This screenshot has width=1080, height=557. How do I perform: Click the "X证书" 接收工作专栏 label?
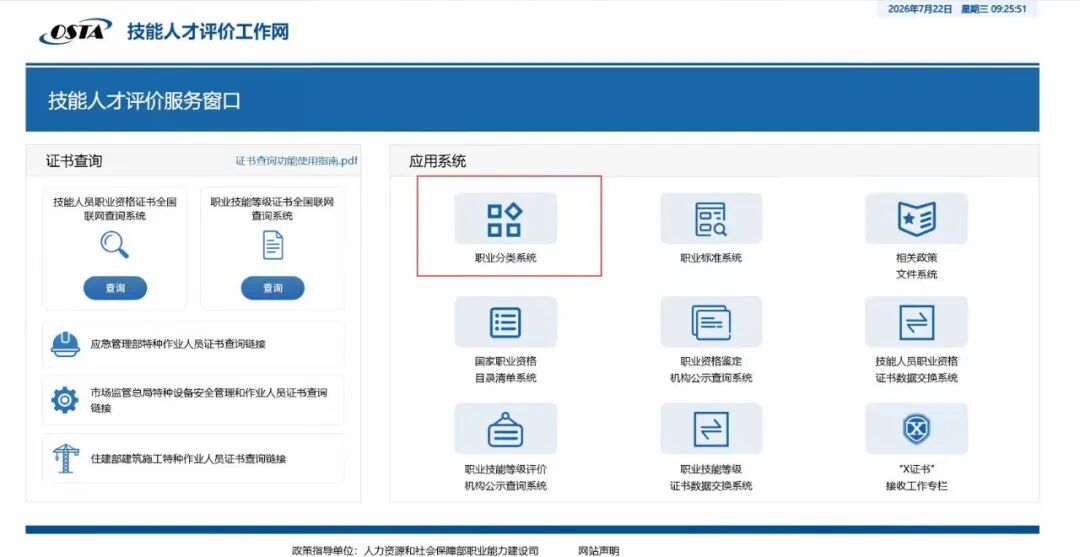[x=916, y=478]
